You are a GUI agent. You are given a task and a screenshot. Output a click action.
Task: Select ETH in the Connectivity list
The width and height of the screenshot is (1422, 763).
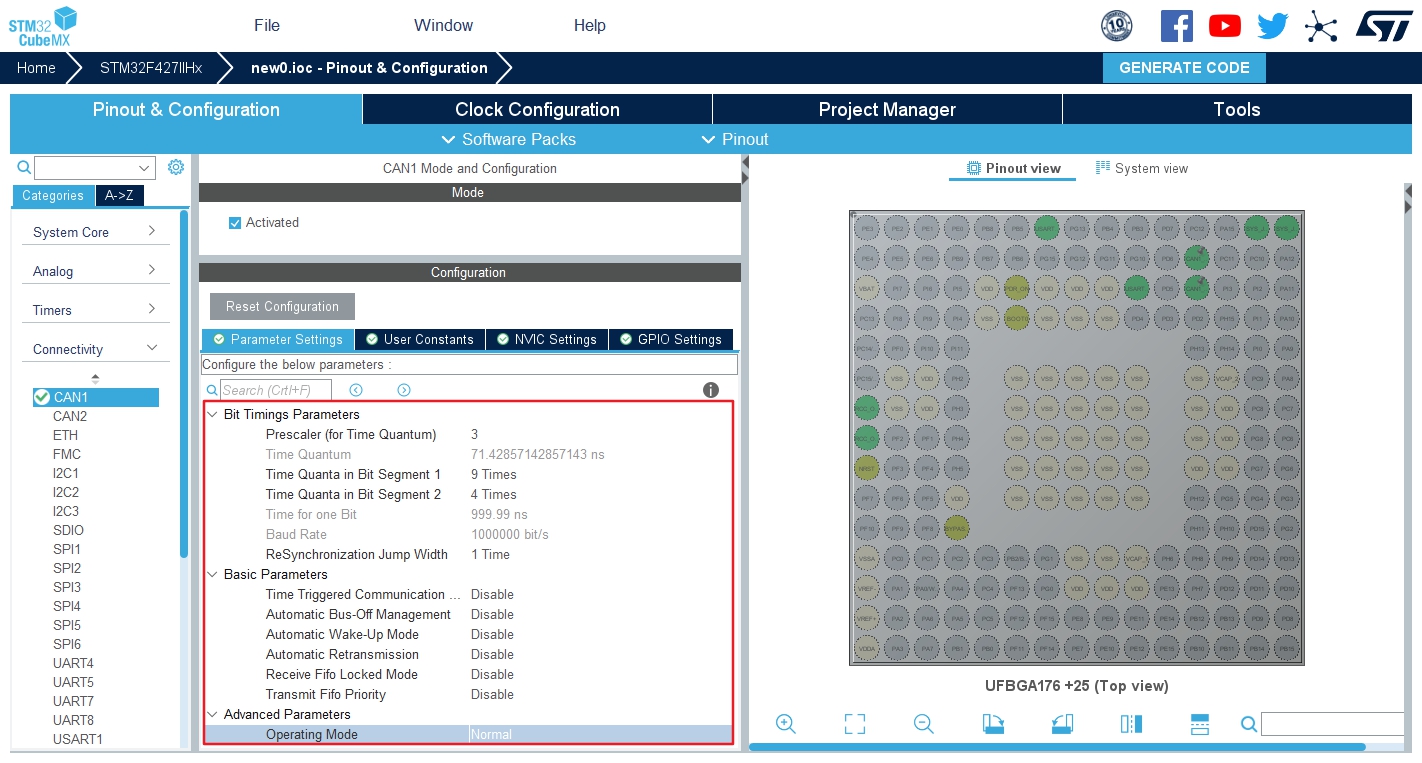(x=65, y=435)
